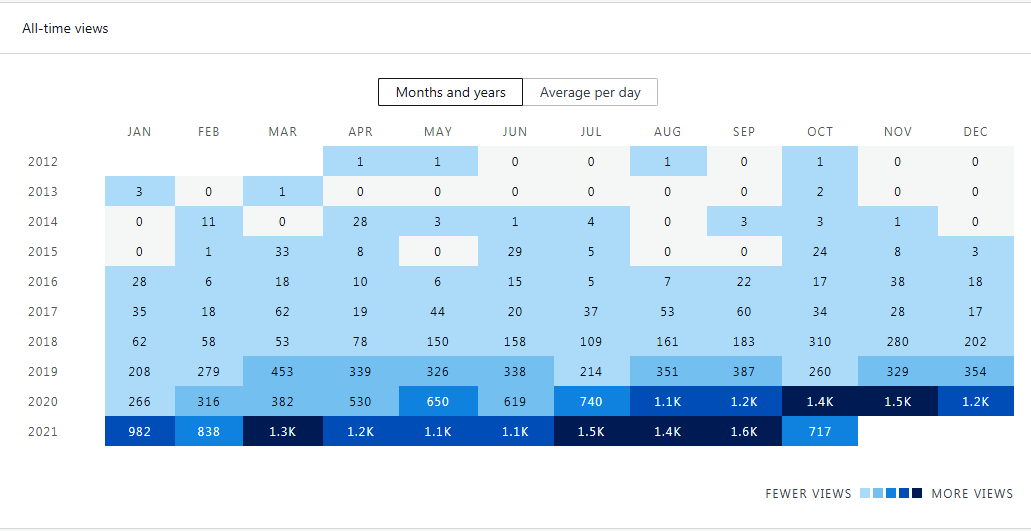Viewport: 1031px width, 531px height.
Task: Click the darkest navy legend swatch
Action: click(917, 493)
